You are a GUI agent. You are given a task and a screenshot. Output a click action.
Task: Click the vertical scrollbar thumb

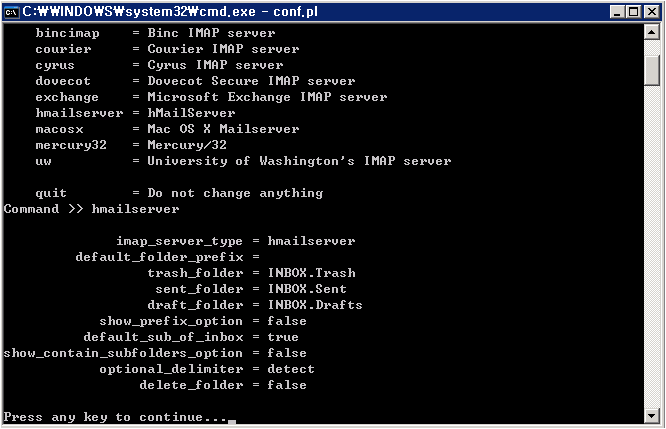pyautogui.click(x=652, y=71)
